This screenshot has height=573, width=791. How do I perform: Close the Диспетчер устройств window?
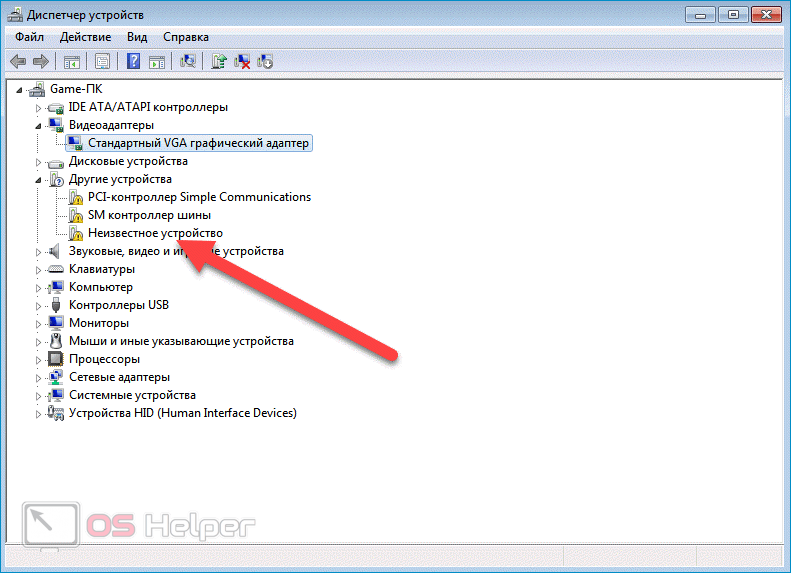pos(766,15)
